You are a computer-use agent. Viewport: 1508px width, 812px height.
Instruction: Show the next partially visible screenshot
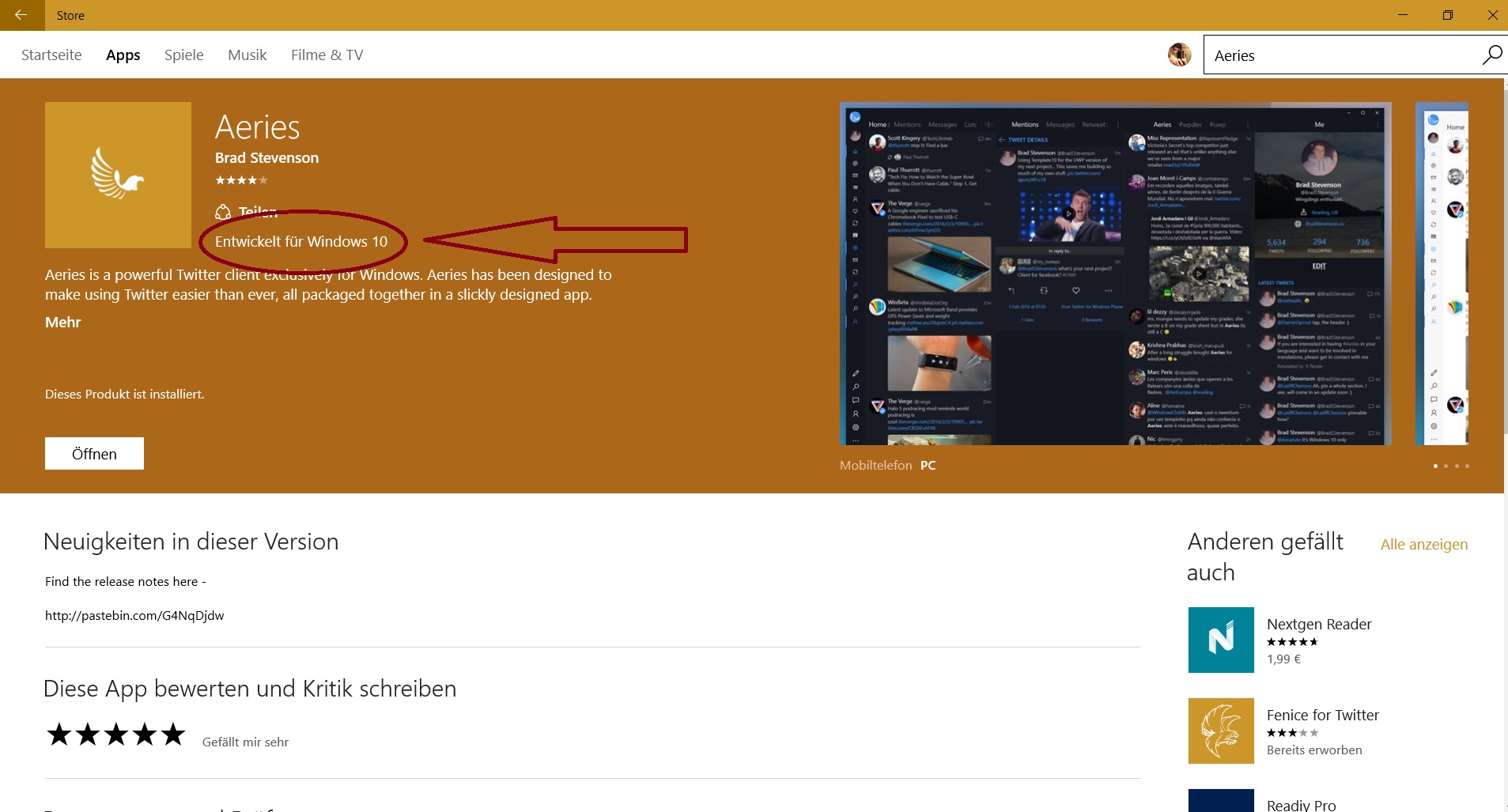point(1442,274)
